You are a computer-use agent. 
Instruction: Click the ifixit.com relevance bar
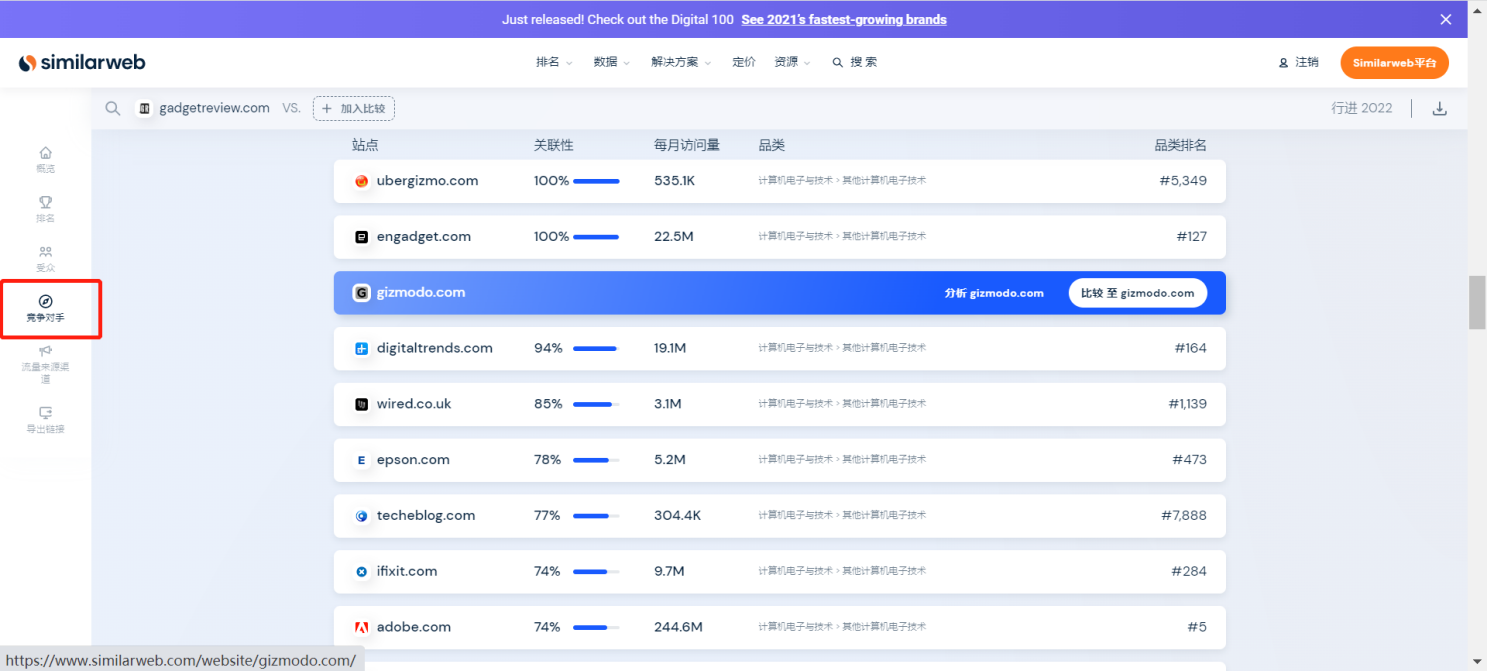596,572
